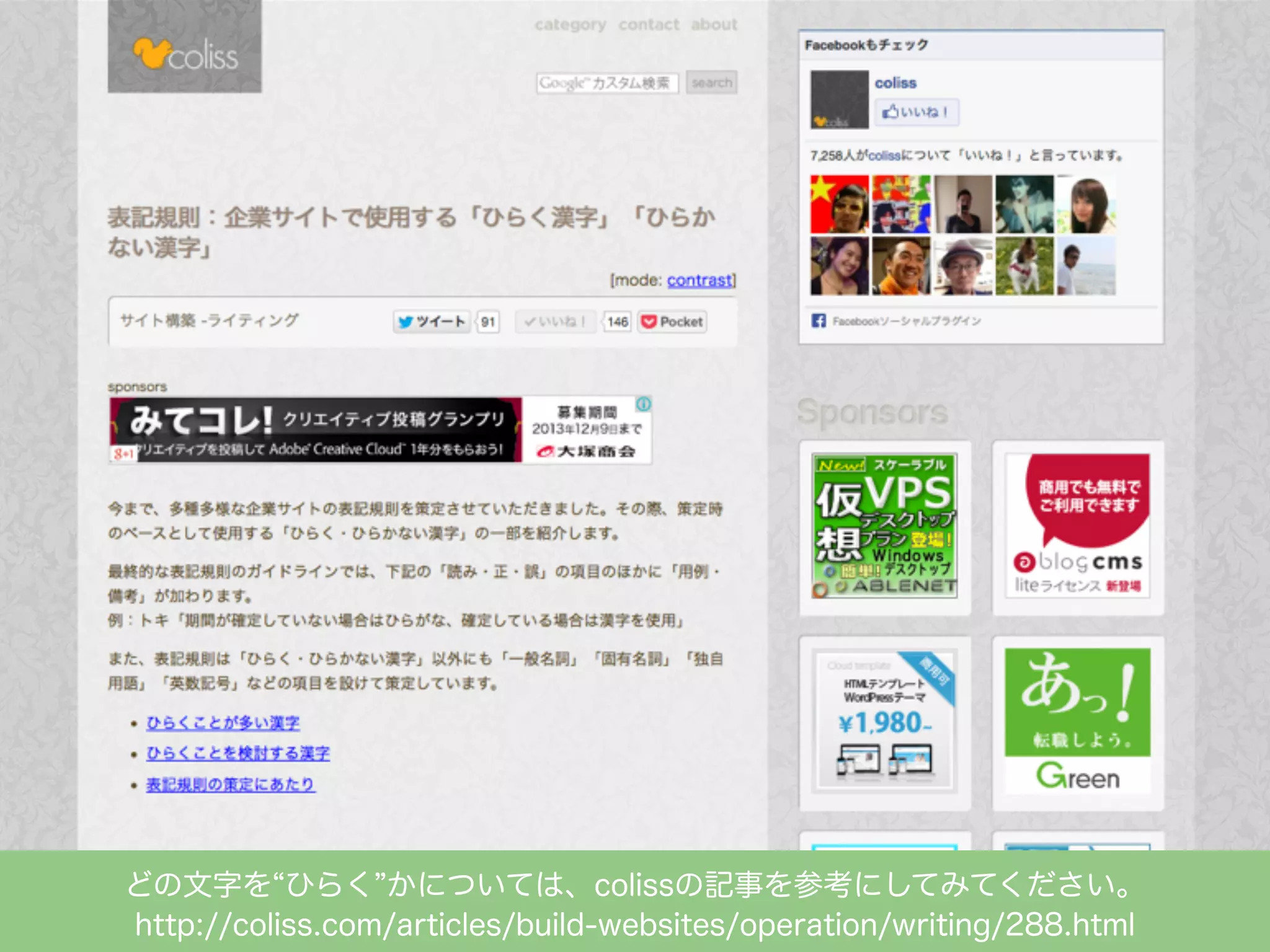Image resolution: width=1270 pixels, height=952 pixels.
Task: Click the article title 表記規則
Action: point(411,232)
